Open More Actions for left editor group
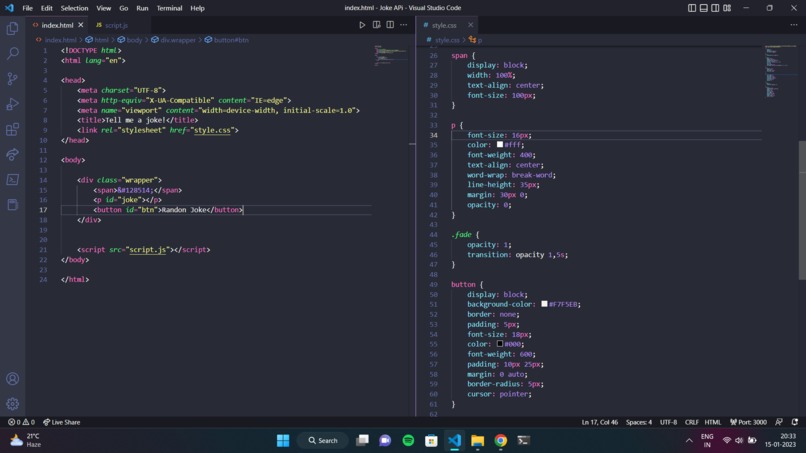 tap(404, 25)
